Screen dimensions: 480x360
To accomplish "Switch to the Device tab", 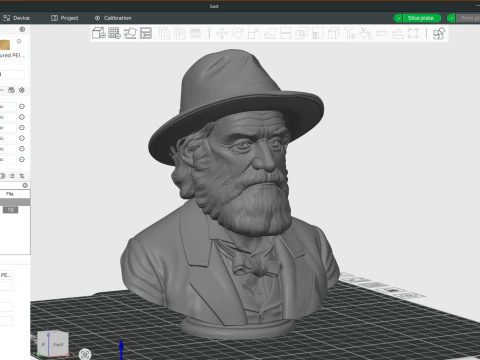I will 17,18.
